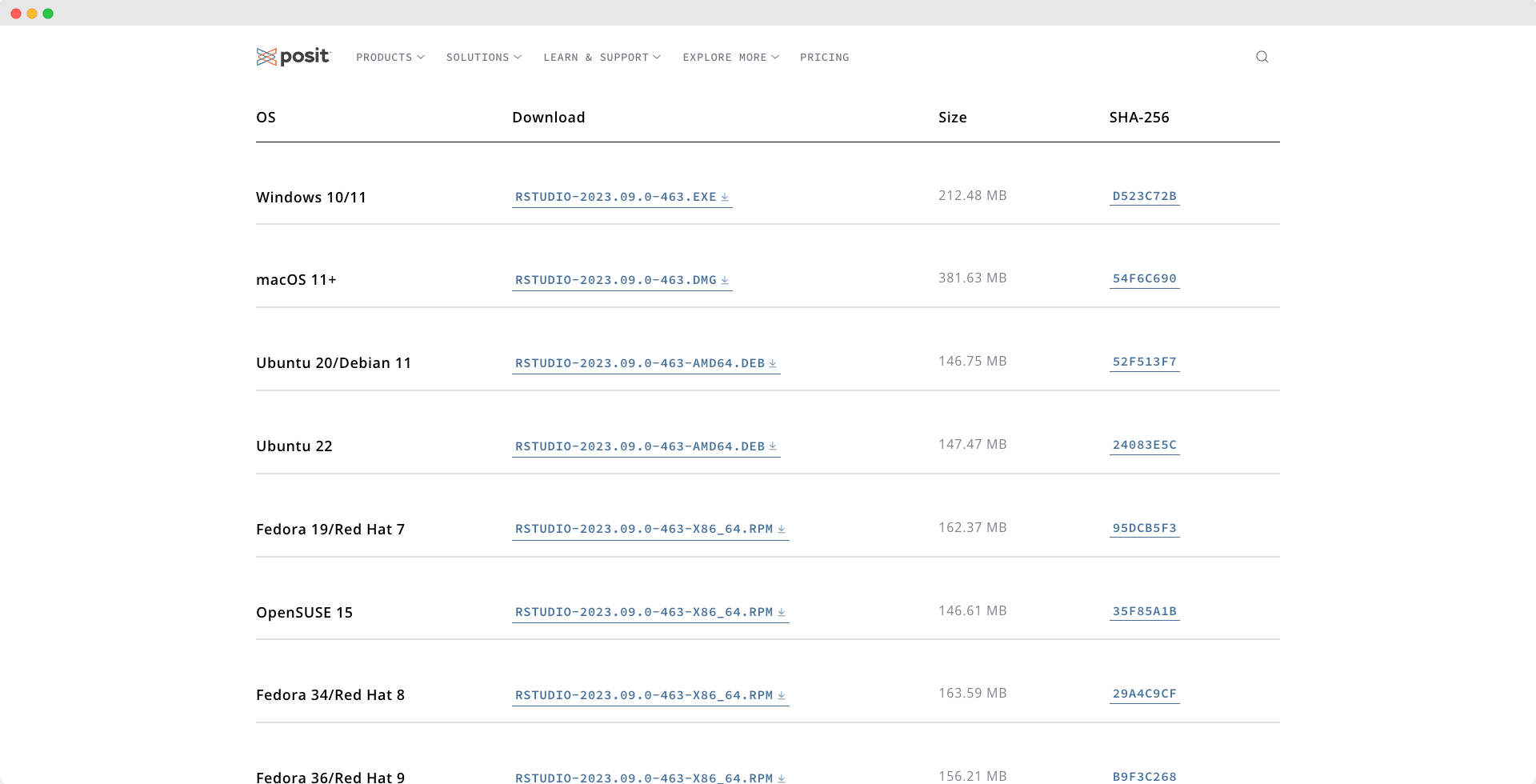Click download arrow icon for Ubuntu 22 DEB

click(773, 446)
